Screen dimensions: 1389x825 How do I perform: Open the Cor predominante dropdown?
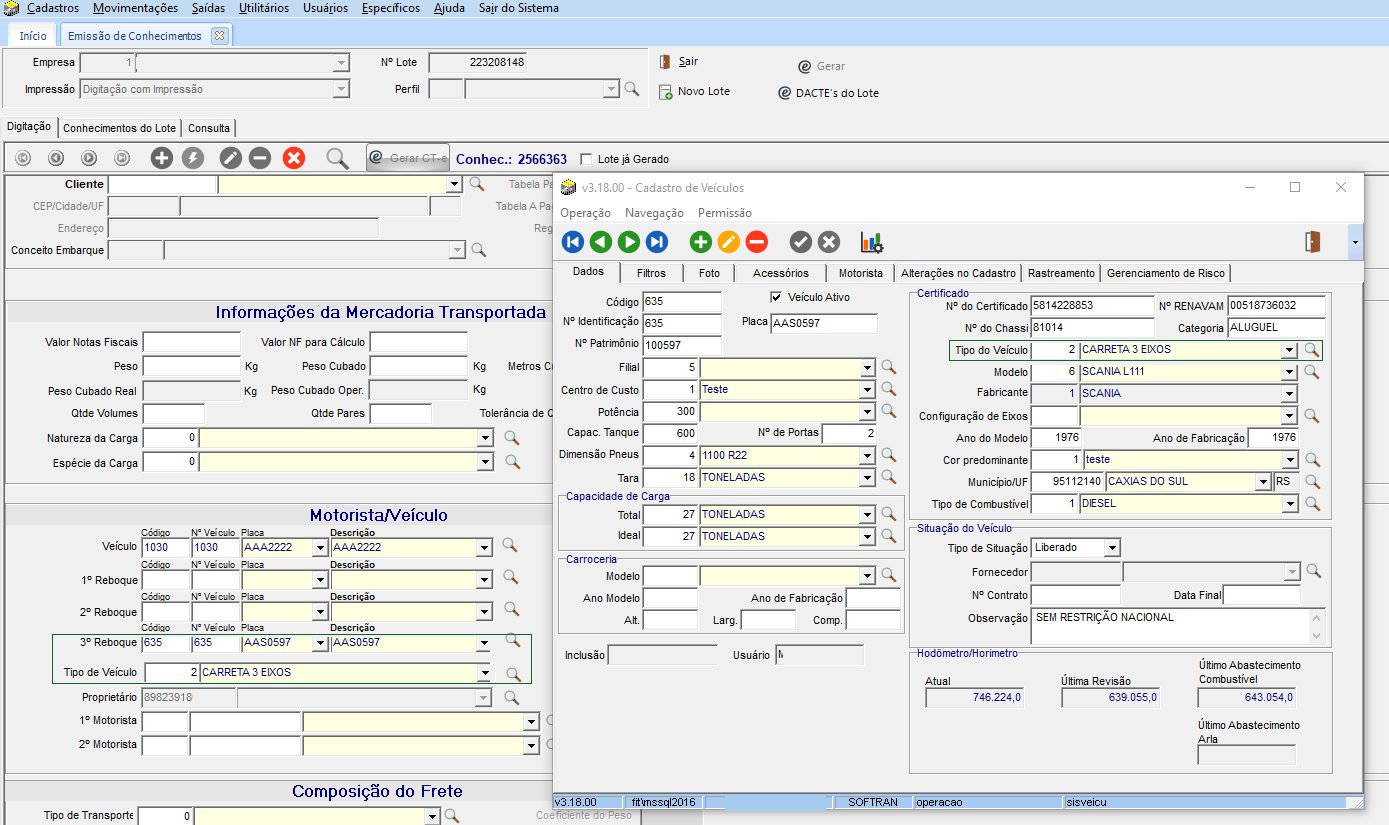pyautogui.click(x=1290, y=460)
